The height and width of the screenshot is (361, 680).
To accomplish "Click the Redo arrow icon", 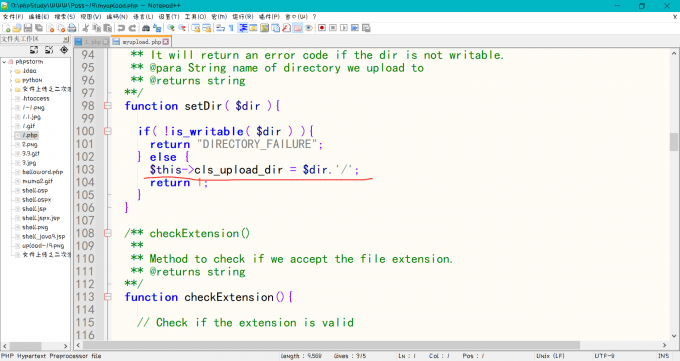I will pyautogui.click(x=133, y=28).
